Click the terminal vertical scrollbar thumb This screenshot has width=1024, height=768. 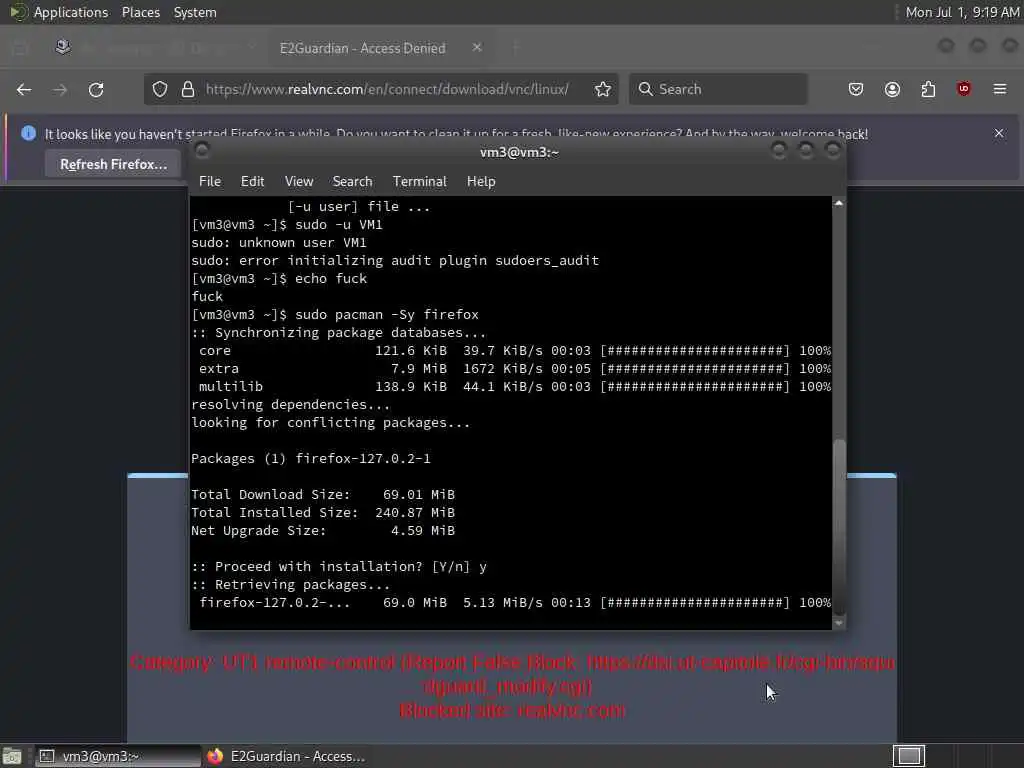tap(839, 528)
